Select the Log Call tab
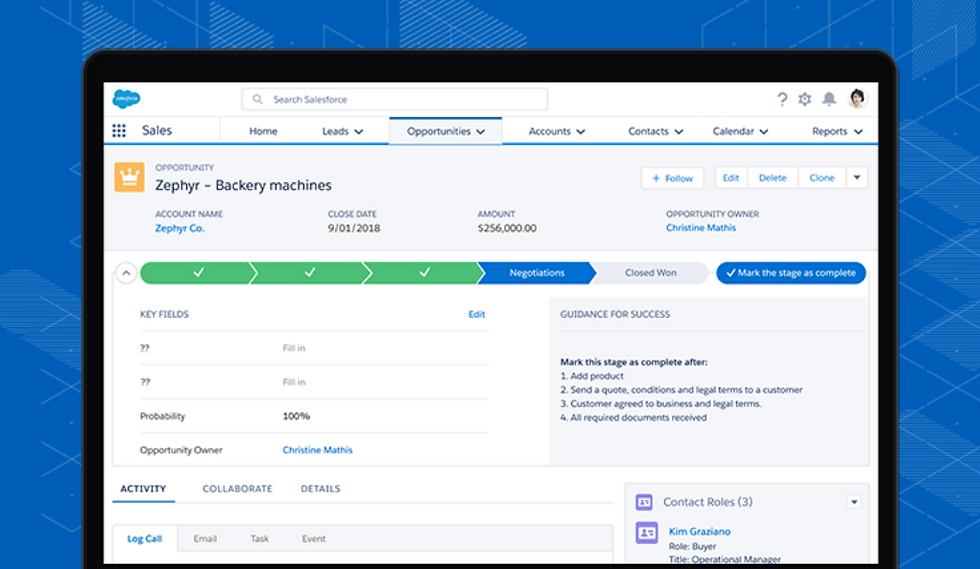Viewport: 980px width, 569px height. coord(144,538)
